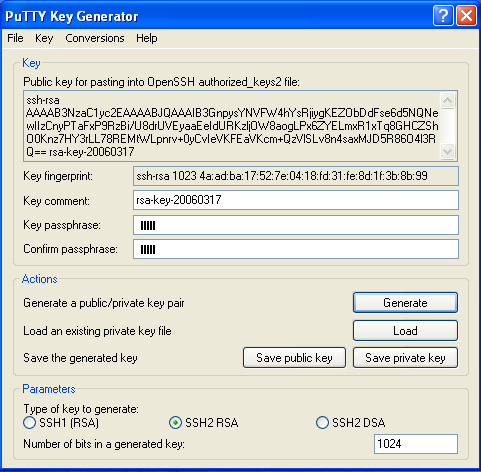Click Save private key button

pos(405,358)
